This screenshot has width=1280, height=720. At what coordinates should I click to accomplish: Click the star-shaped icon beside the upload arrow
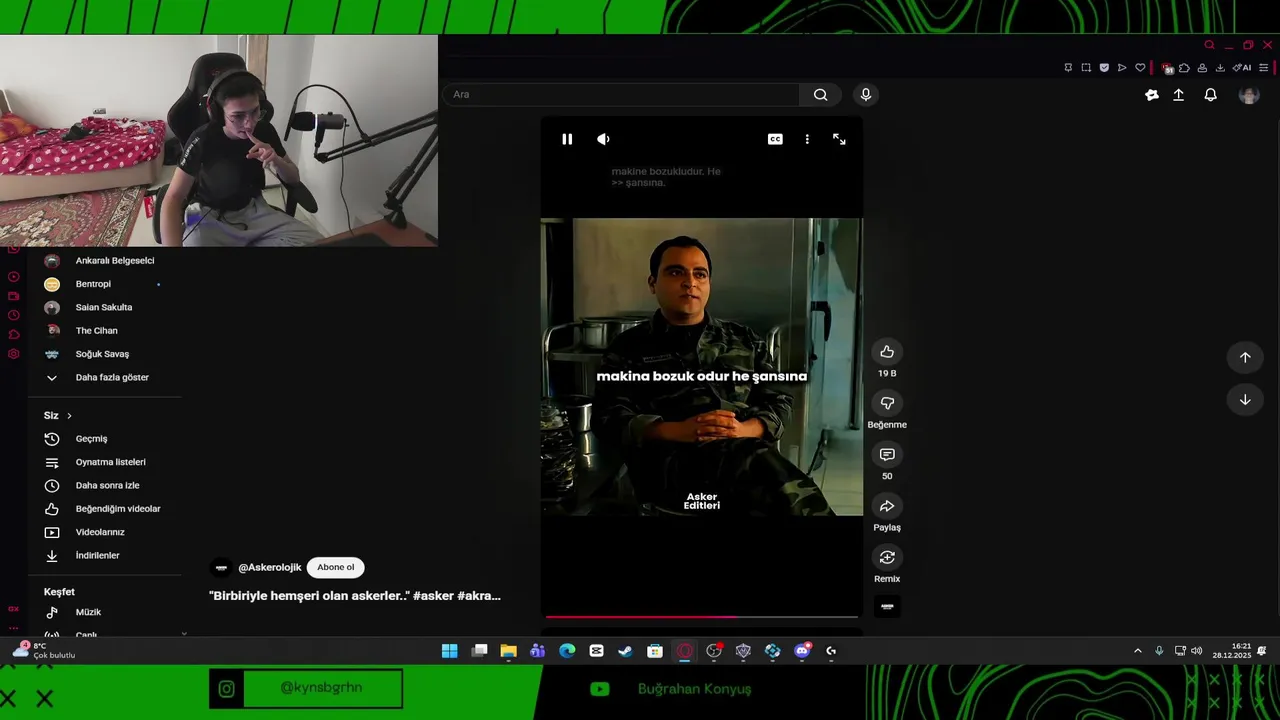tap(1152, 95)
